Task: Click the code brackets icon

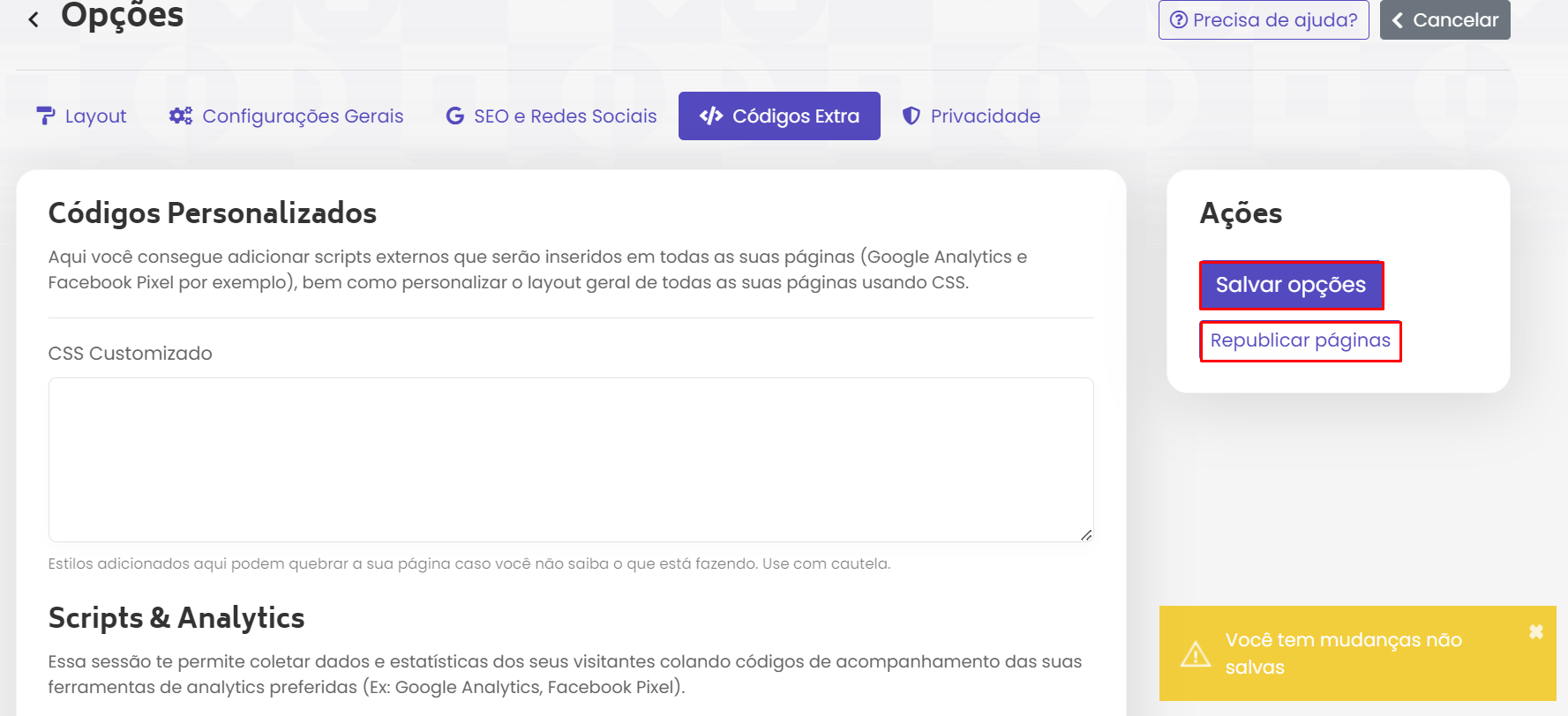Action: (x=711, y=116)
